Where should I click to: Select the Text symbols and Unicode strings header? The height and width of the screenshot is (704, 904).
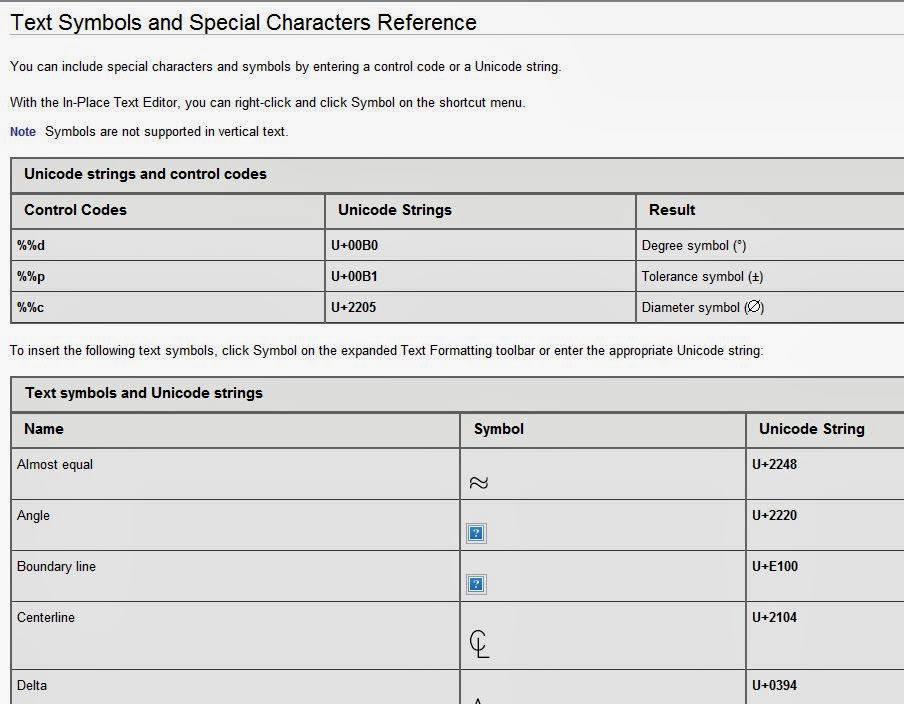(x=140, y=393)
